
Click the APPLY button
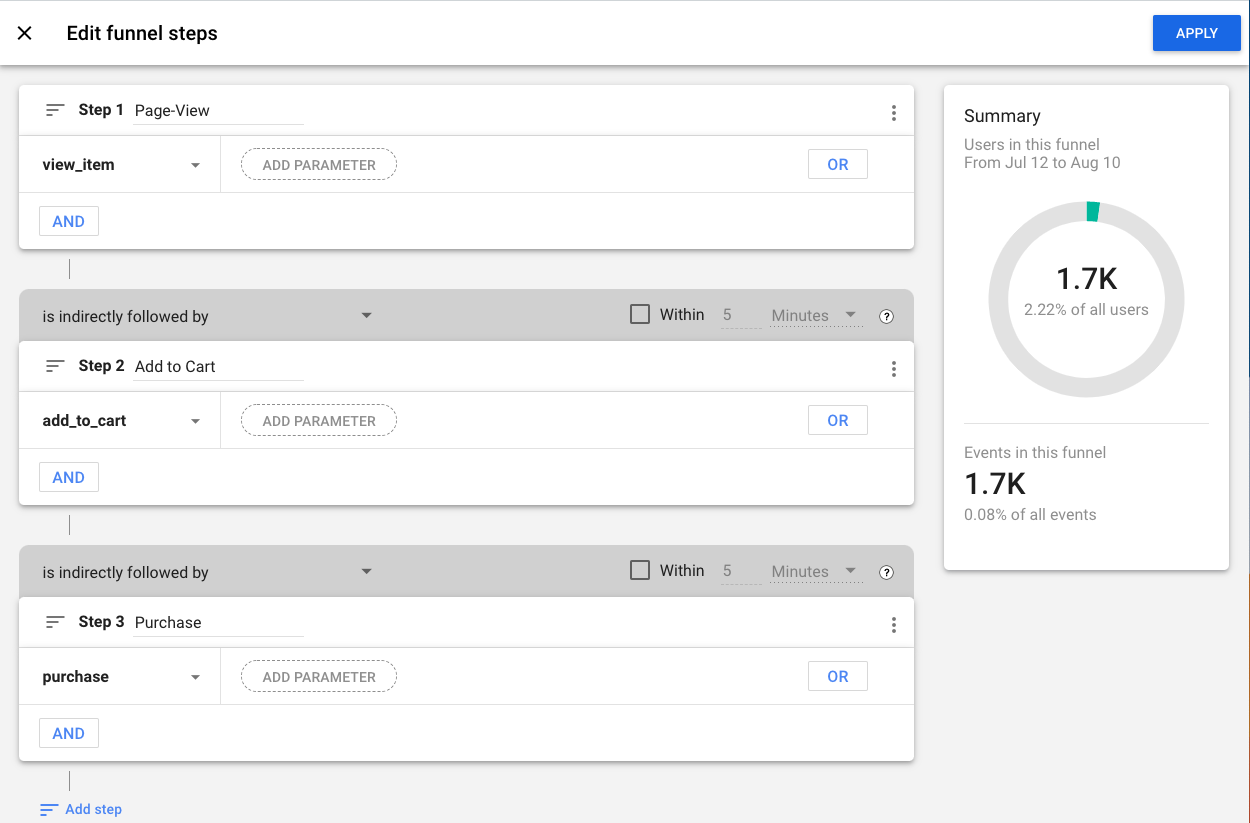(1196, 32)
